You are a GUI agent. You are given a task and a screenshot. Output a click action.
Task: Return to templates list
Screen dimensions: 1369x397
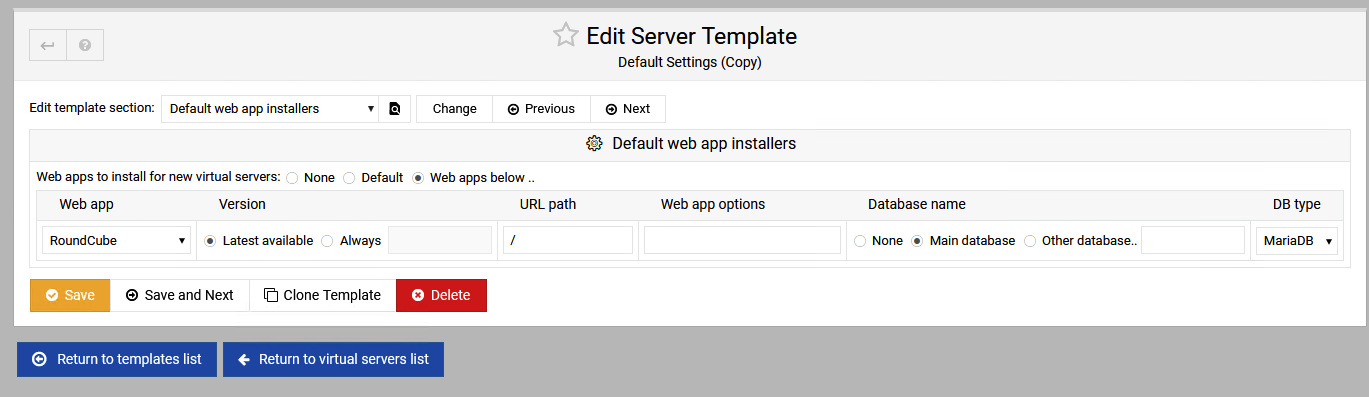click(117, 359)
